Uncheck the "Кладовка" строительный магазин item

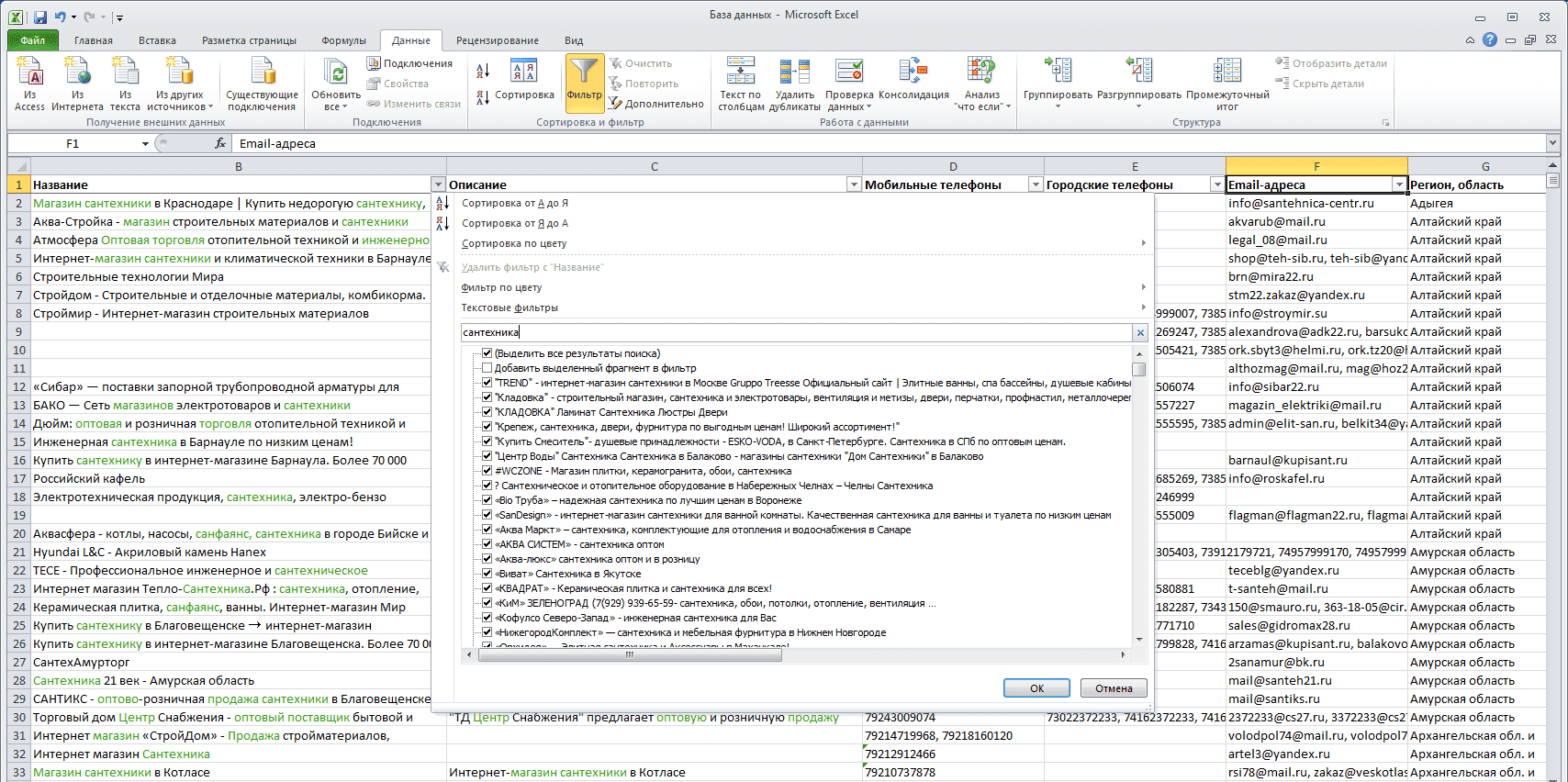coord(487,397)
